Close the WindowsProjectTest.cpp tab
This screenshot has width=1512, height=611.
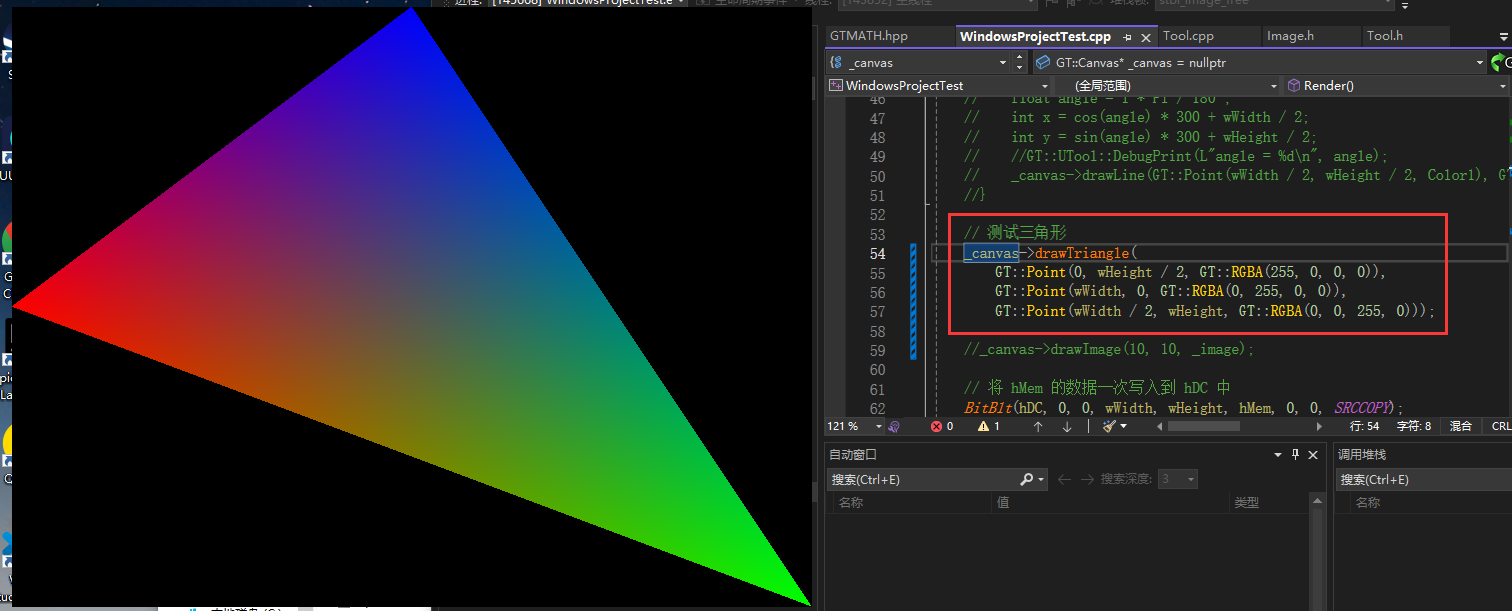click(x=1146, y=37)
